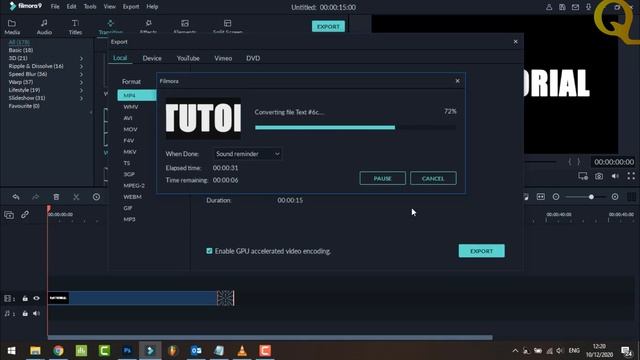Image resolution: width=640 pixels, height=360 pixels.
Task: Cancel the file conversion
Action: (x=433, y=178)
